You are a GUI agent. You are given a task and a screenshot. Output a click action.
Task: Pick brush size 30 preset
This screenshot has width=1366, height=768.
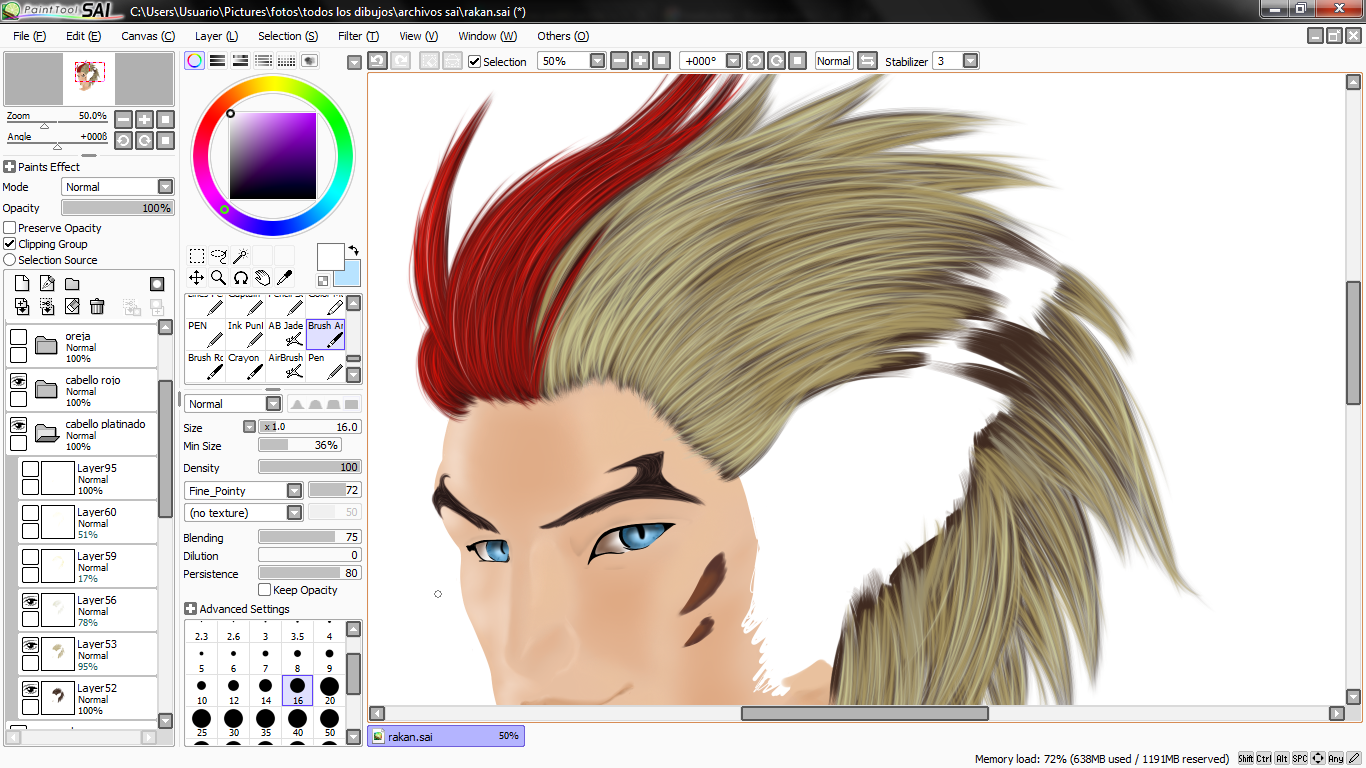pyautogui.click(x=233, y=723)
